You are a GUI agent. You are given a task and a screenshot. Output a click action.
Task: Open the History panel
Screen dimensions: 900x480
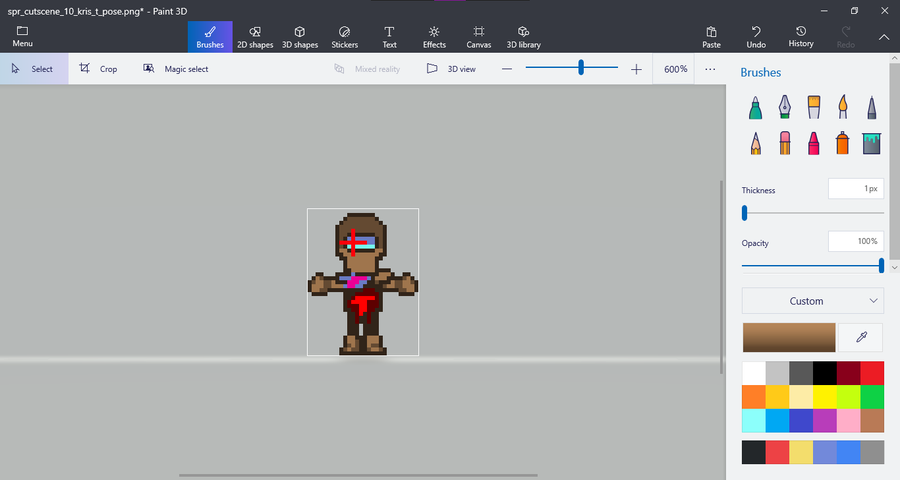click(801, 37)
